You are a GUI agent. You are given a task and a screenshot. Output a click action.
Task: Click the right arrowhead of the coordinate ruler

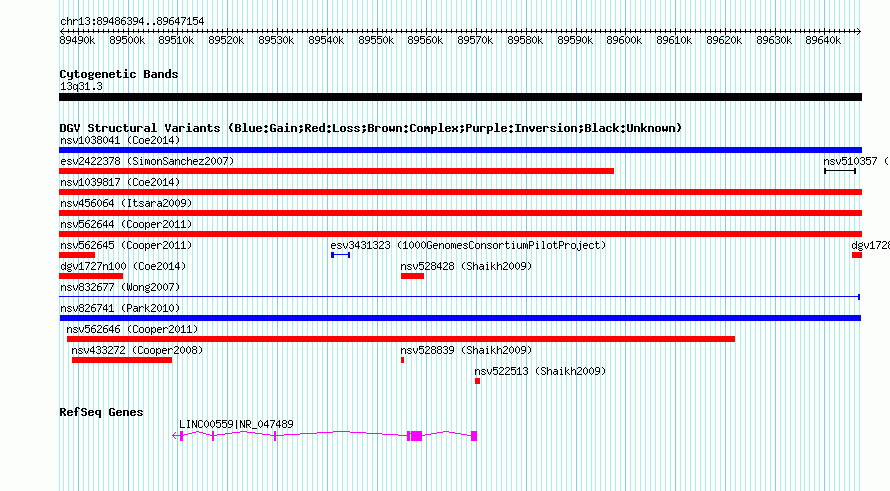859,32
